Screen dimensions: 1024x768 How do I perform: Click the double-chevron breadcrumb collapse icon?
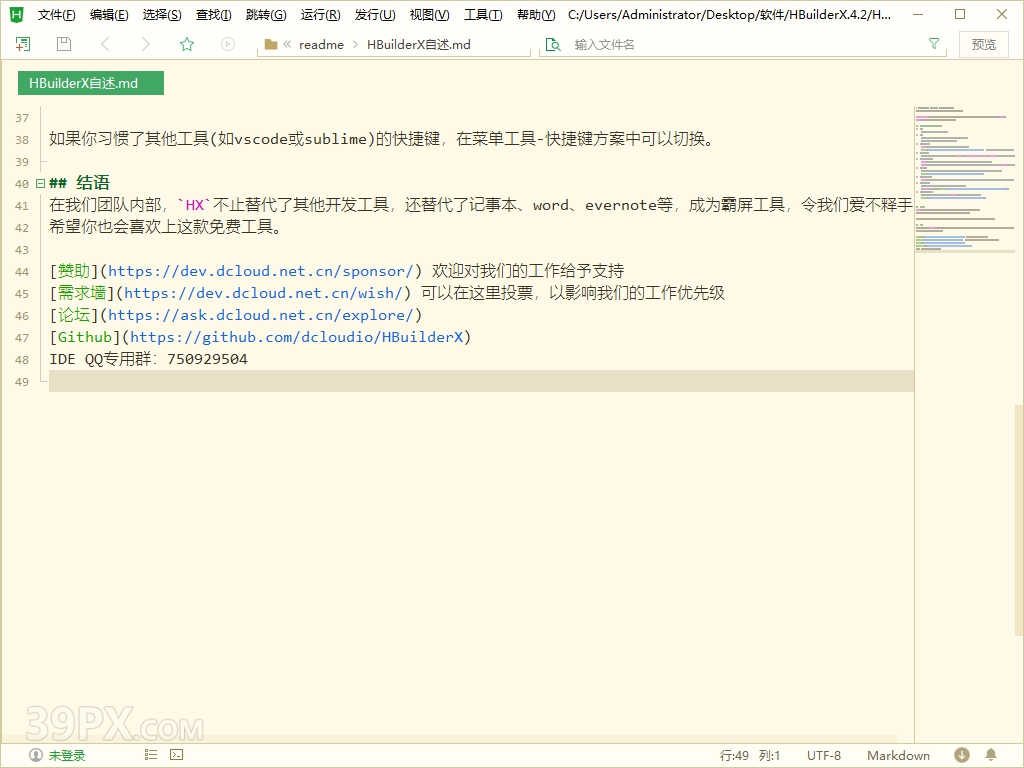pyautogui.click(x=287, y=44)
